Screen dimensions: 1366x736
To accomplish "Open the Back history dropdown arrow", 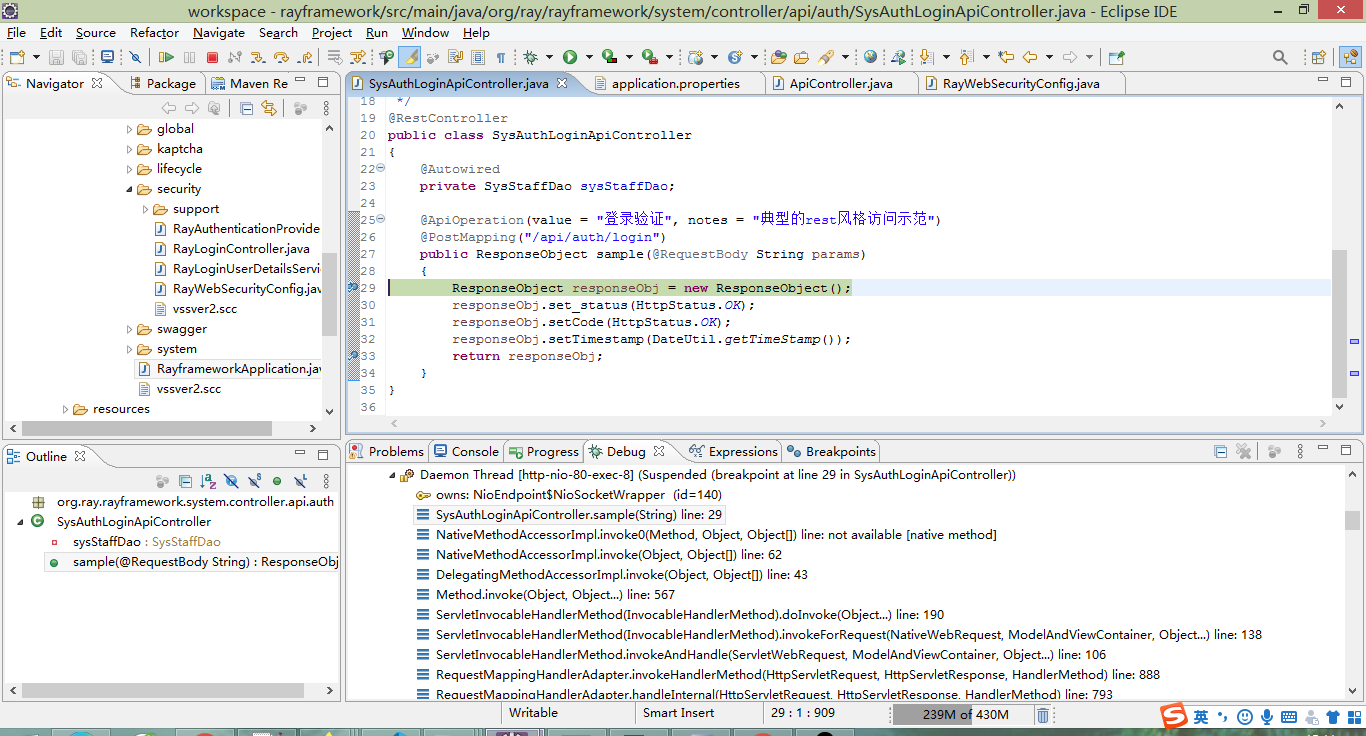I will (x=1049, y=57).
